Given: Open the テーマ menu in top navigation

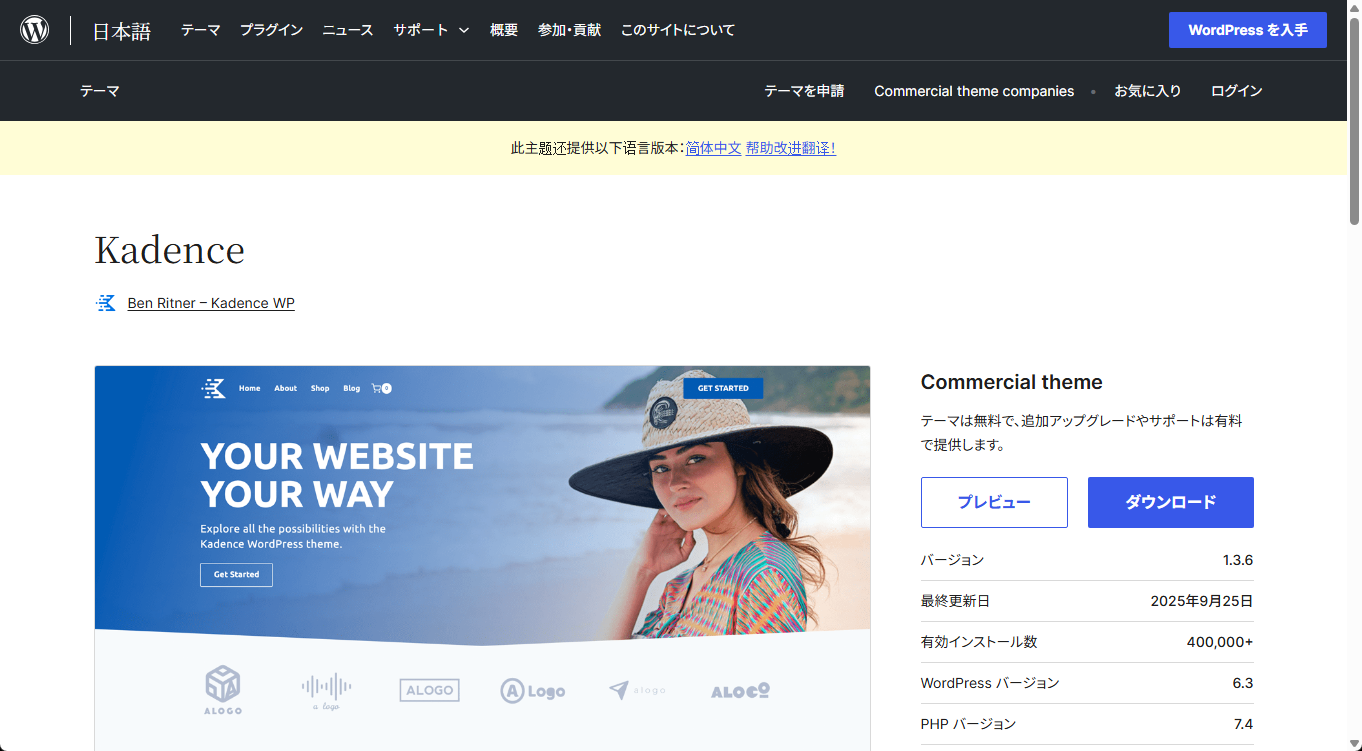Looking at the screenshot, I should coord(200,30).
